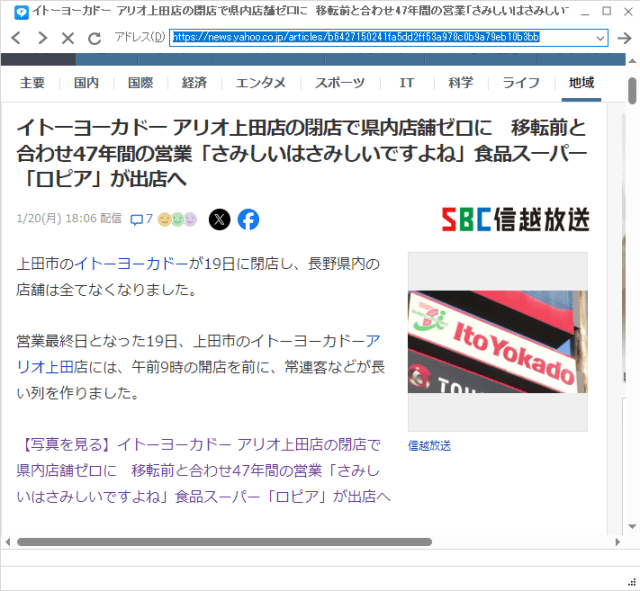Stop page loading with the X icon

pyautogui.click(x=68, y=38)
